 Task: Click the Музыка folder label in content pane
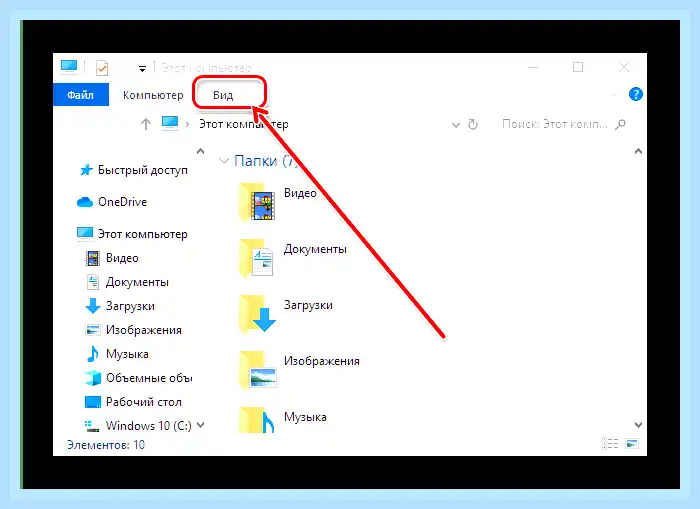[305, 417]
